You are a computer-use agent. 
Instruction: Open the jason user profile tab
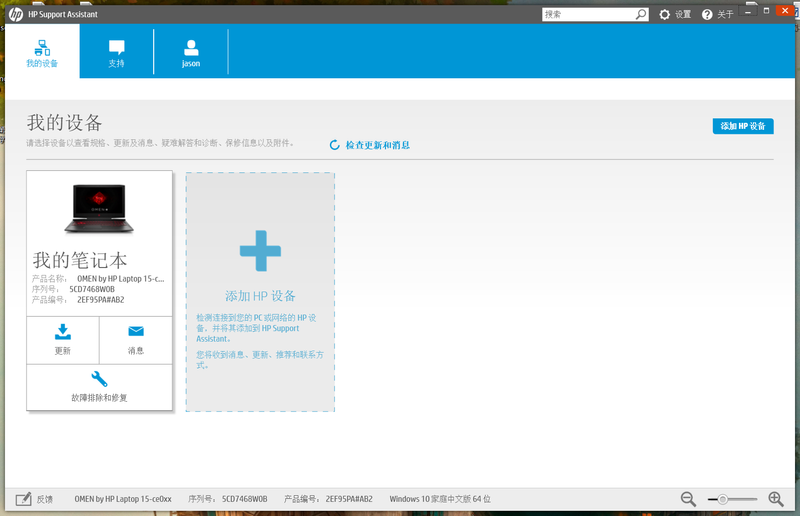191,53
